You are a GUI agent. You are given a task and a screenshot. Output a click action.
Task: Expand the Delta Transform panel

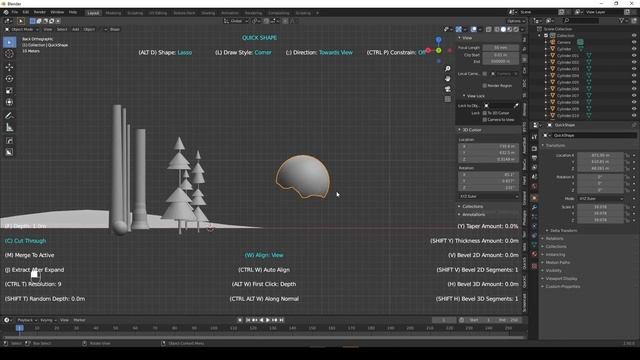561,231
